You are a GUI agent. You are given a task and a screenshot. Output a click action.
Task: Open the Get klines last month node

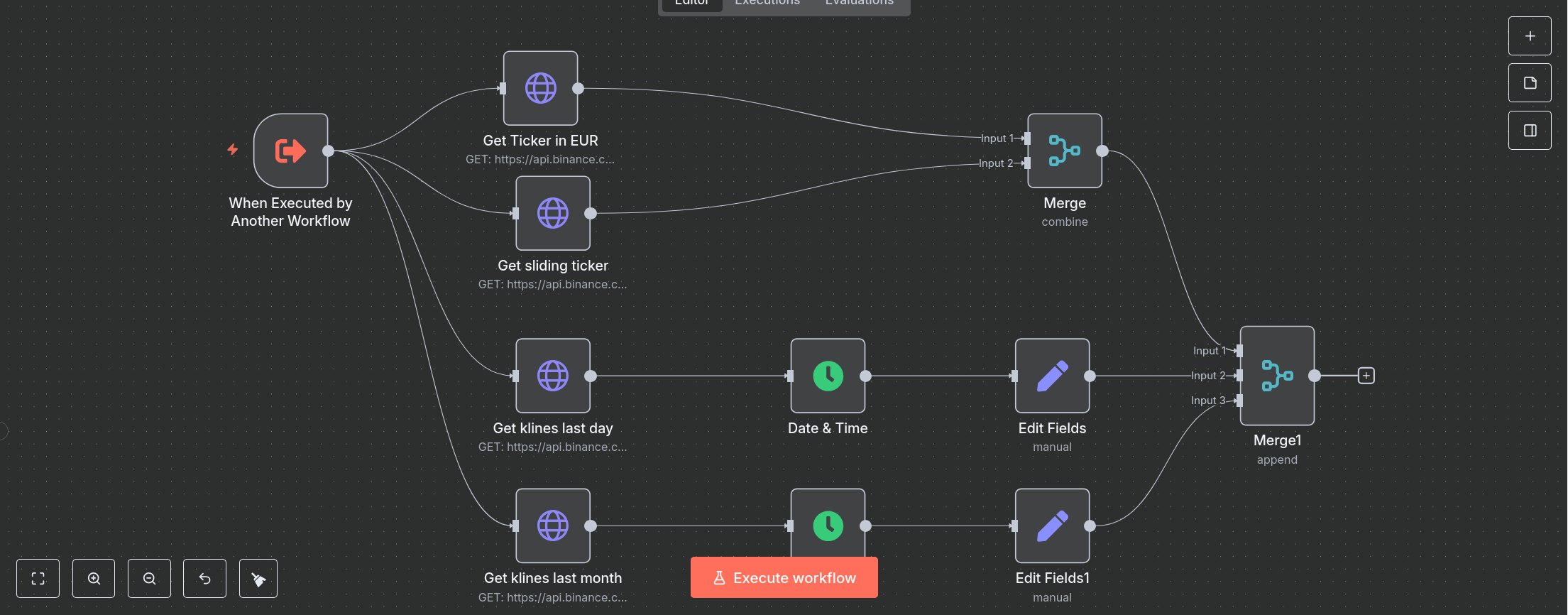point(552,526)
